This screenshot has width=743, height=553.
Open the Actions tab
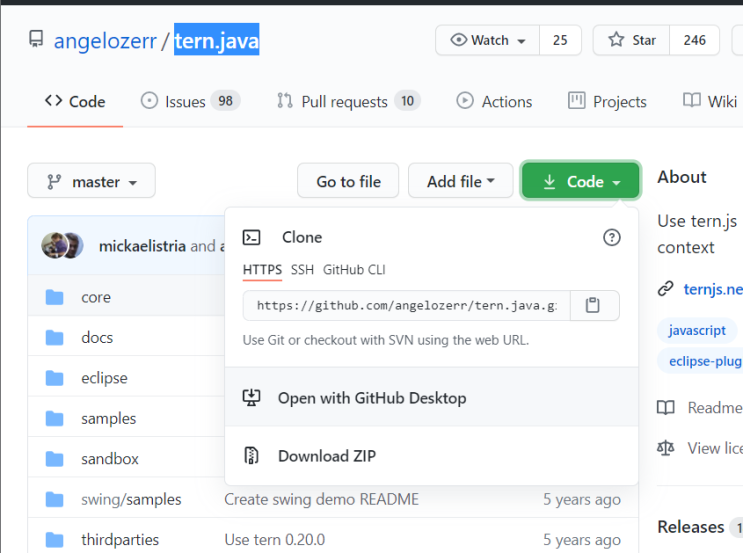point(494,101)
